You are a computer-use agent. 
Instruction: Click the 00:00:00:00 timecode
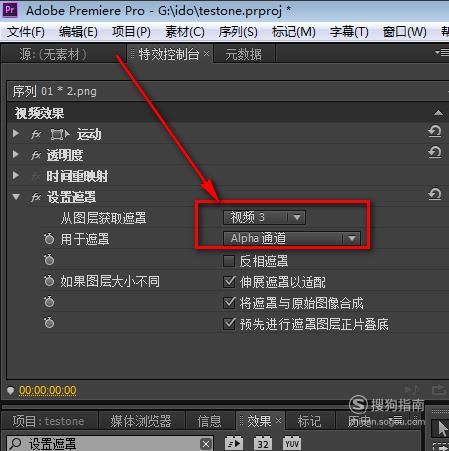coord(48,390)
